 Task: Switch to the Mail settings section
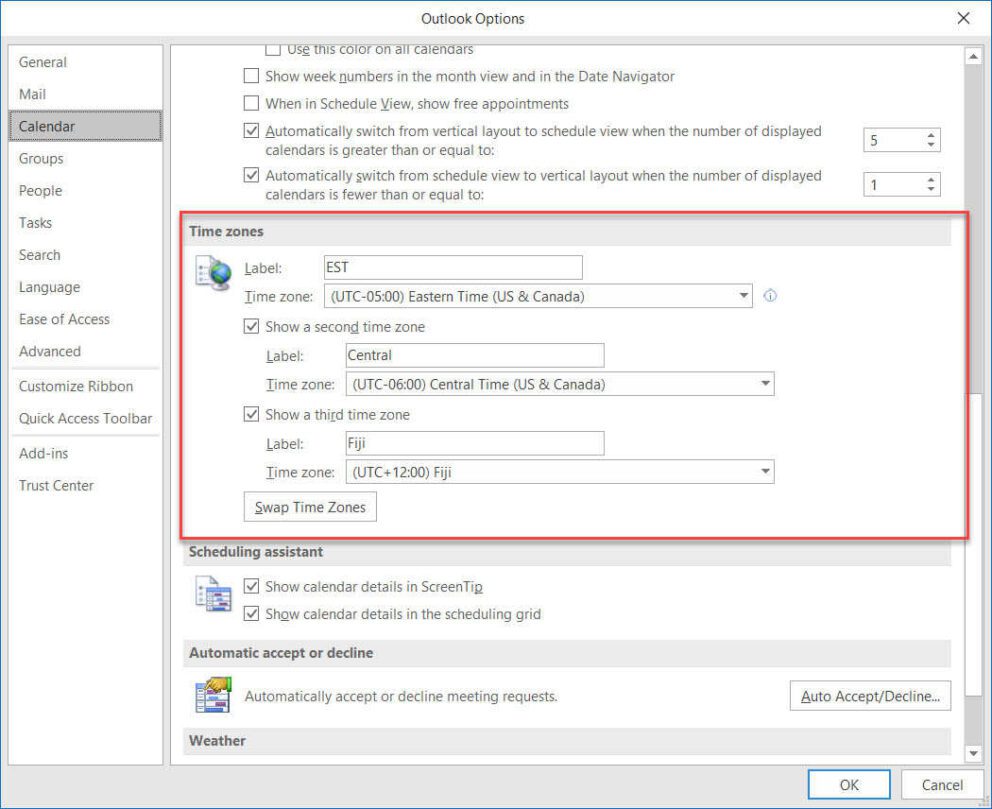30,93
